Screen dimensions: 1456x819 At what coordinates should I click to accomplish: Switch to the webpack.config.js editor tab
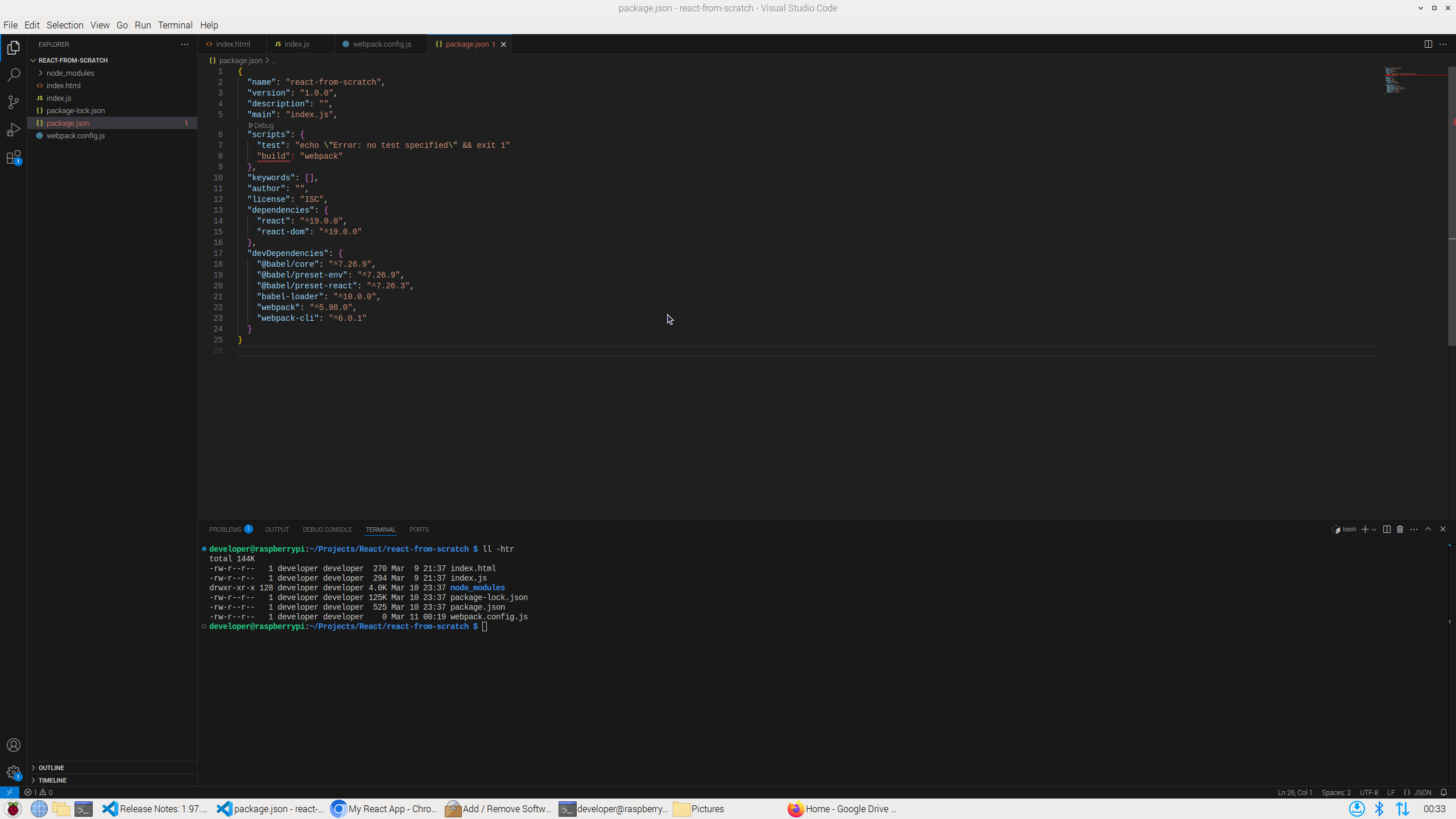pyautogui.click(x=382, y=44)
